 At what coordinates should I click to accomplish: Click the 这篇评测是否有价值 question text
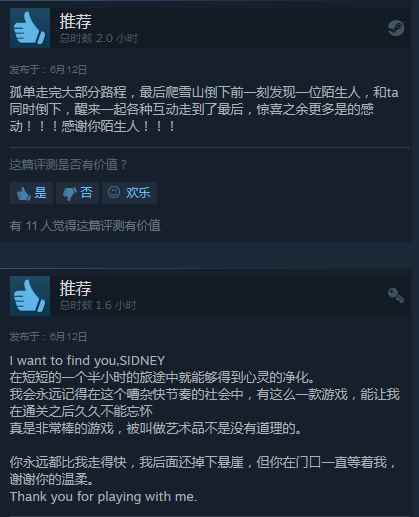click(x=68, y=165)
